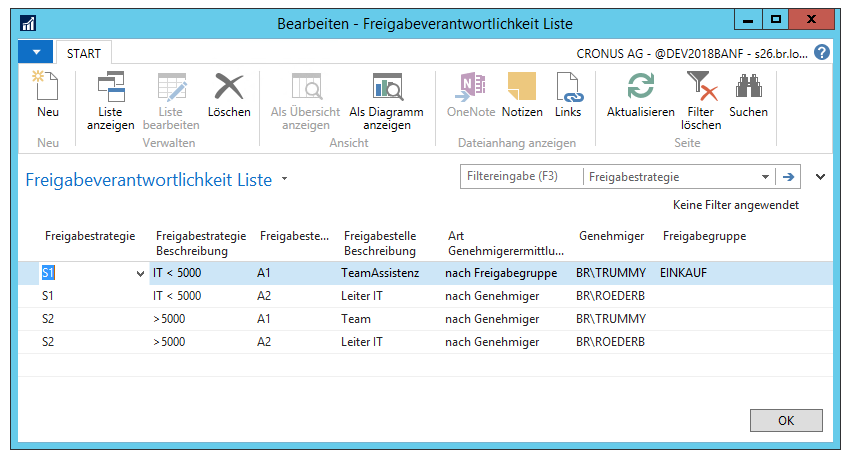Click the Freigabestrategie Beschreibung column header

pyautogui.click(x=201, y=244)
